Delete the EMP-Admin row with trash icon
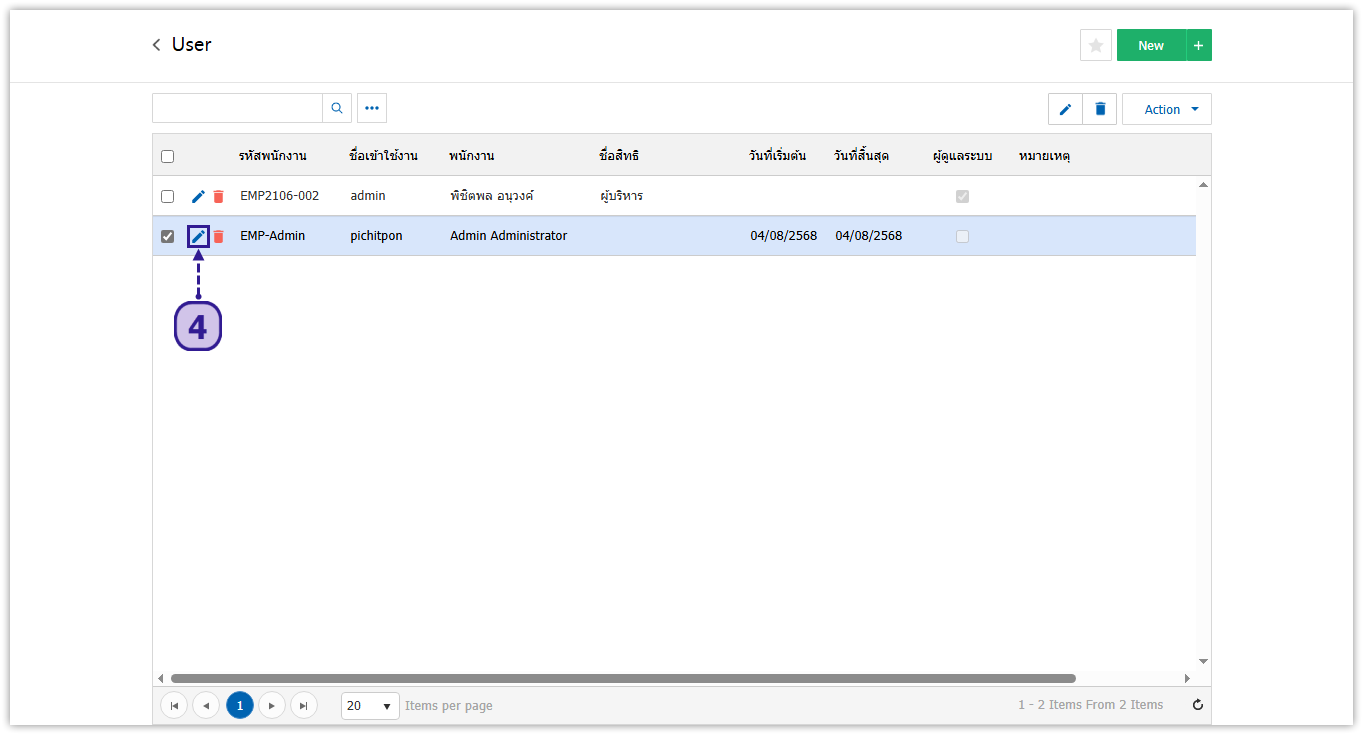The width and height of the screenshot is (1363, 735). pyautogui.click(x=218, y=236)
